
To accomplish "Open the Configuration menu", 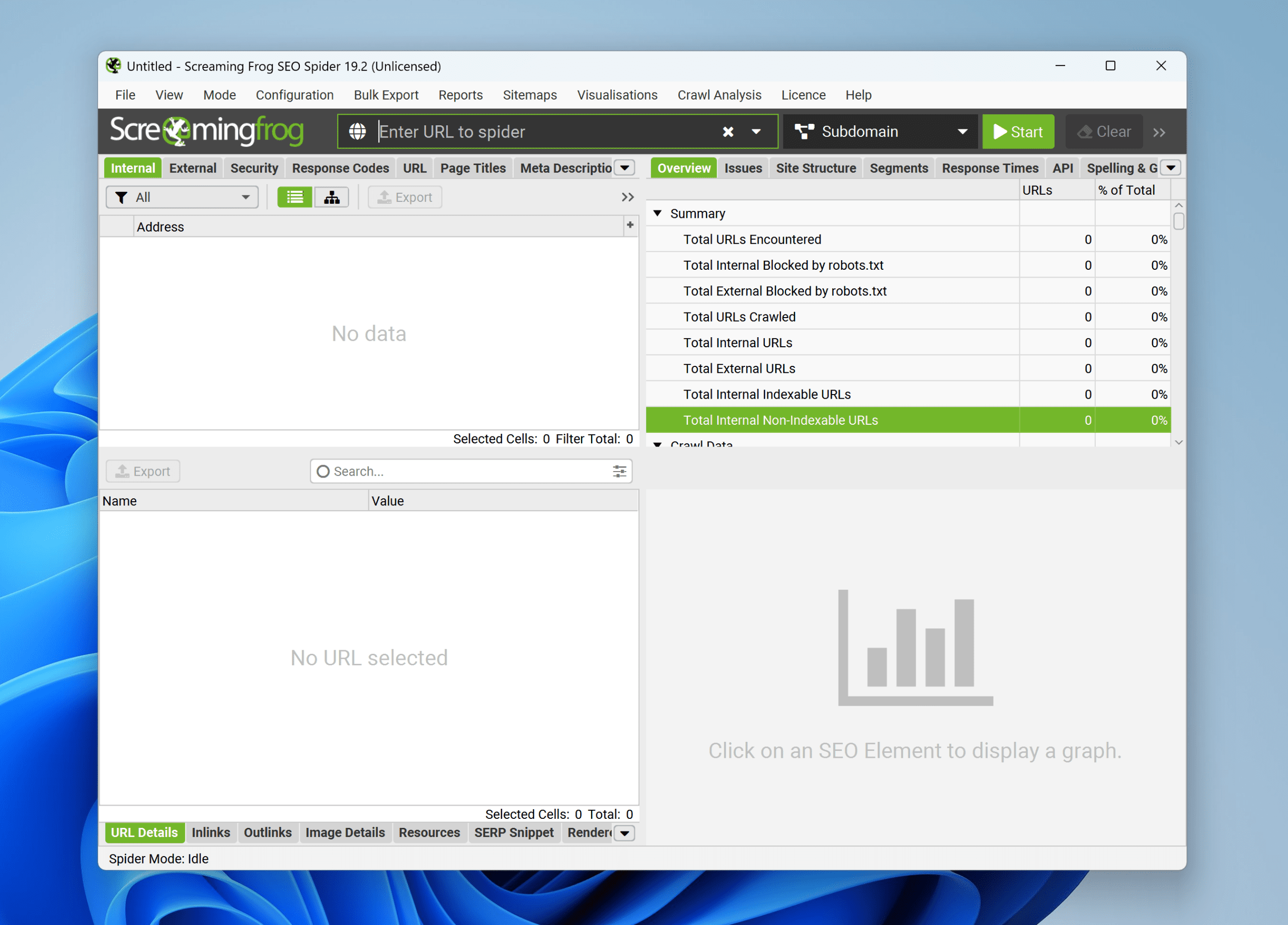I will [x=295, y=95].
